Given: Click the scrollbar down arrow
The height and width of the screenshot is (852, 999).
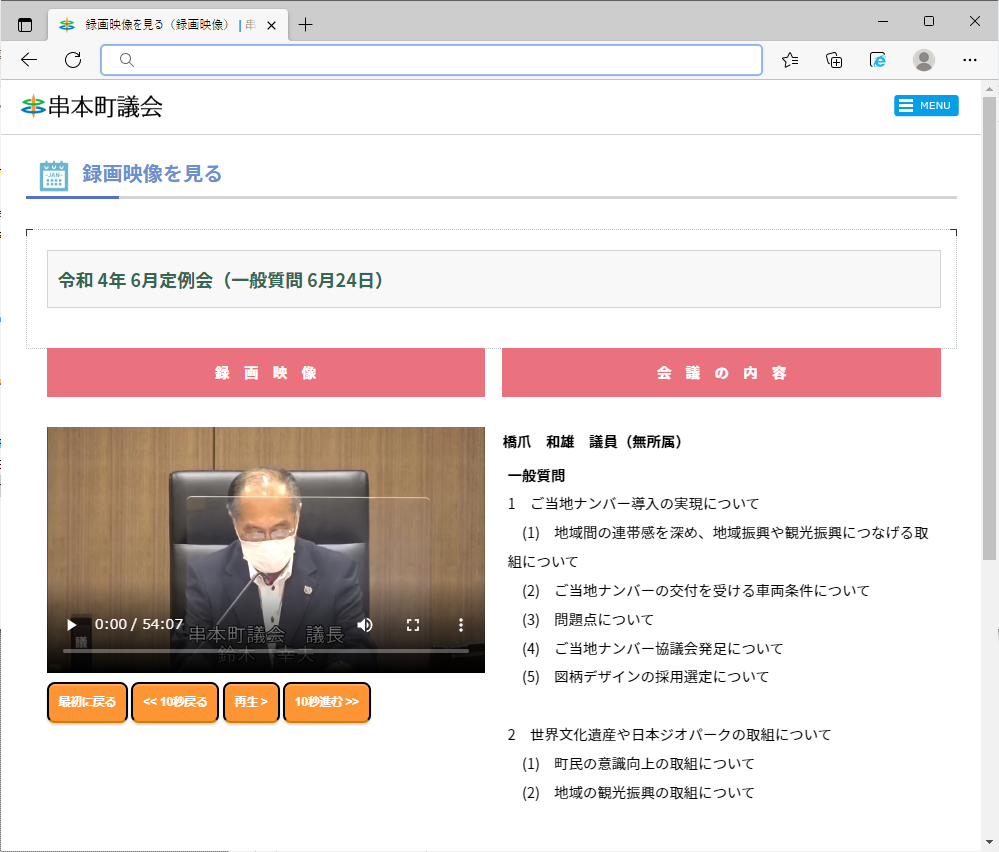Looking at the screenshot, I should [989, 842].
